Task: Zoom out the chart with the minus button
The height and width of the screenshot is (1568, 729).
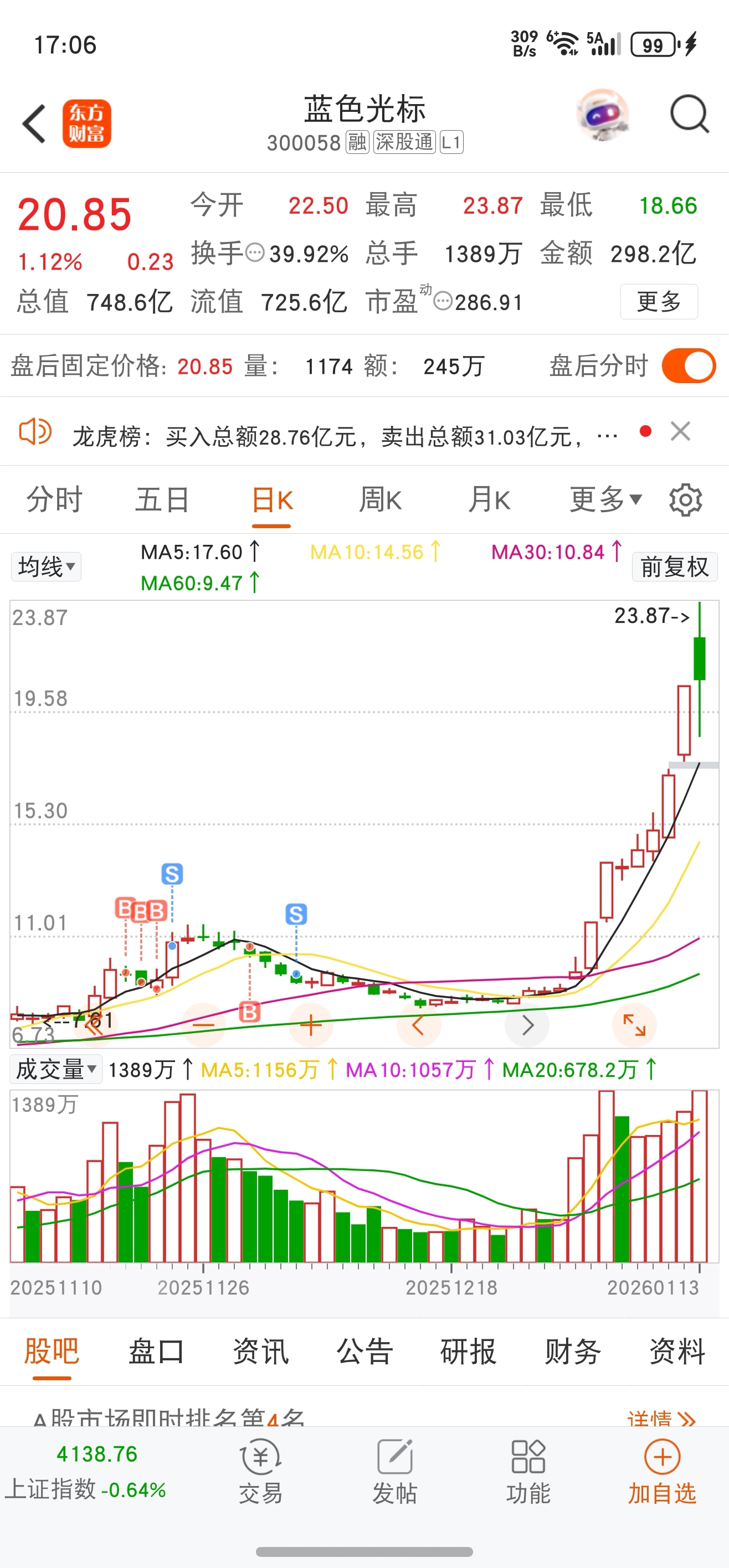Action: tap(203, 1025)
